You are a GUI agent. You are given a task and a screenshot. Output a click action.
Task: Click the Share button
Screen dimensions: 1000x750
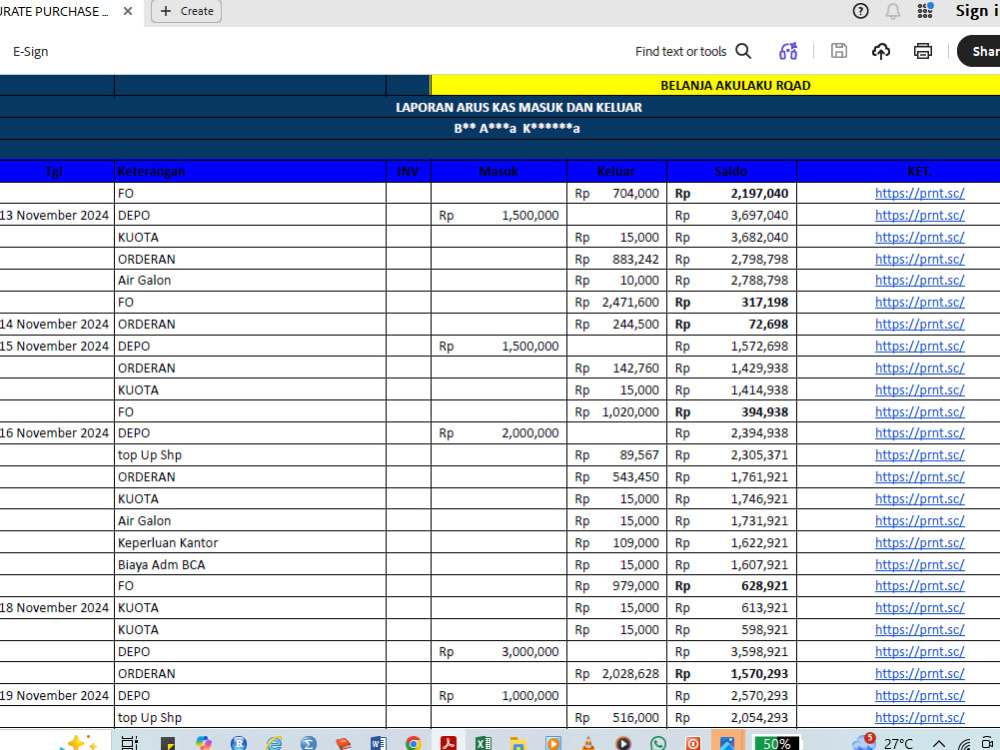(979, 51)
